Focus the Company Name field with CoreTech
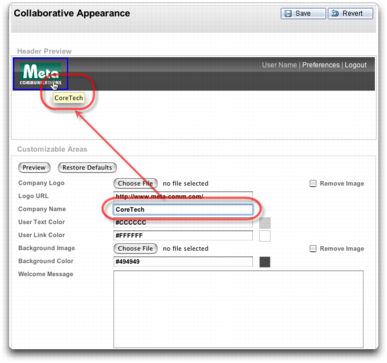387x363 pixels. click(183, 209)
